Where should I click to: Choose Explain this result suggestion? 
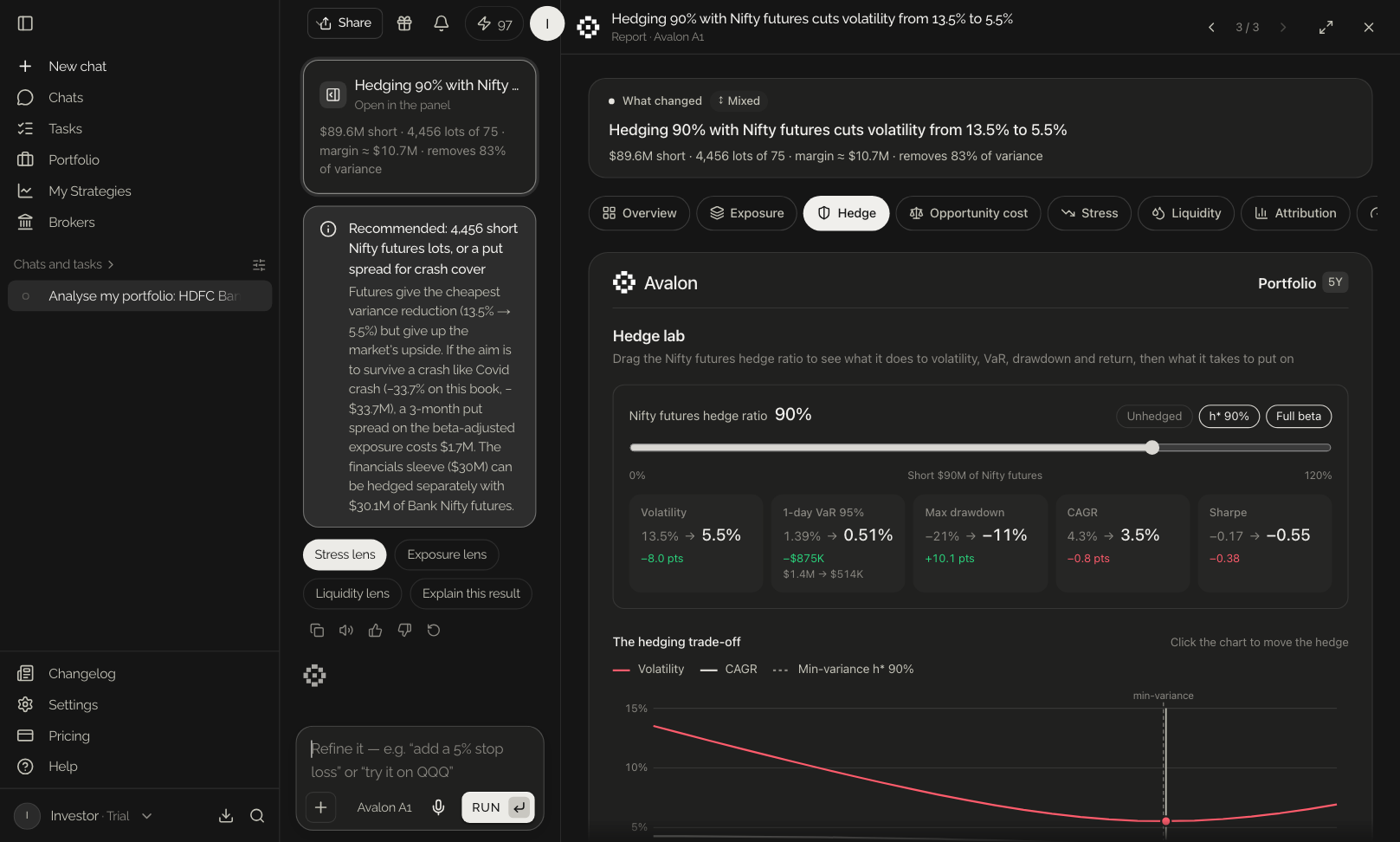471,593
